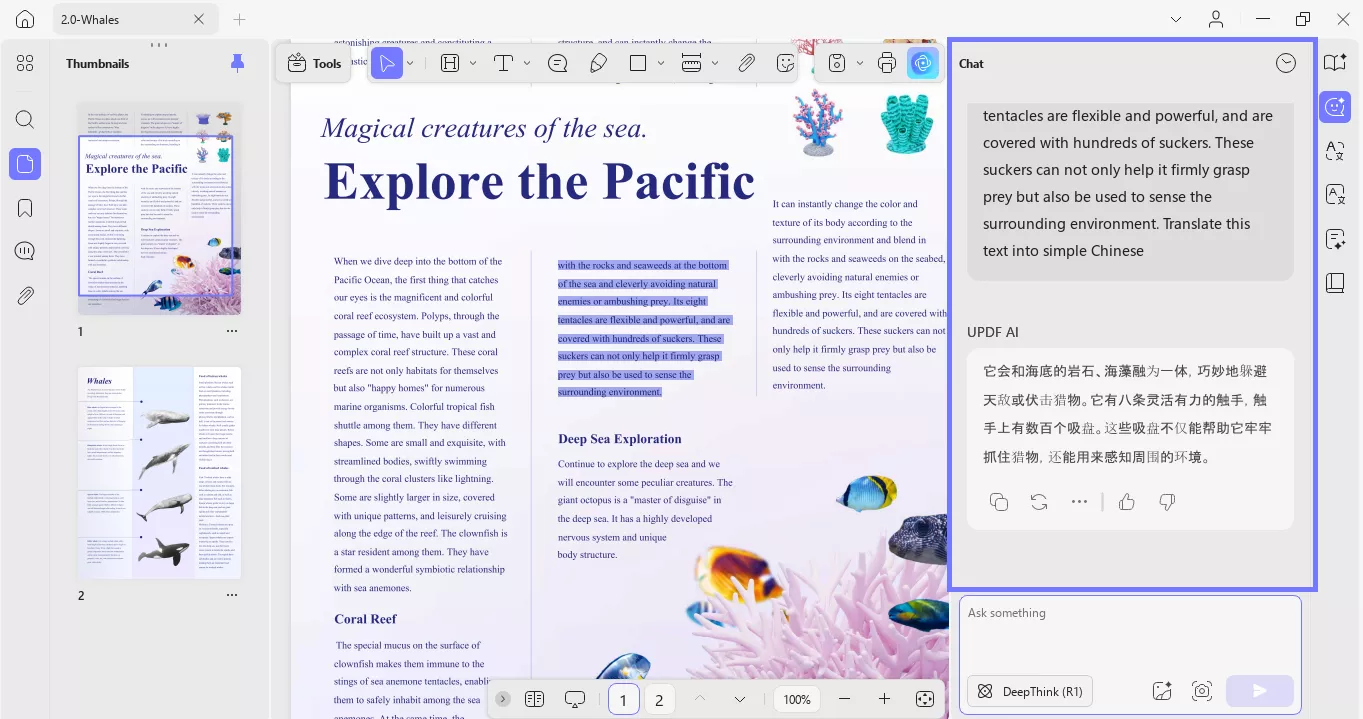Viewport: 1363px width, 719px height.
Task: Open more options under AI response
Action: tap(1079, 502)
